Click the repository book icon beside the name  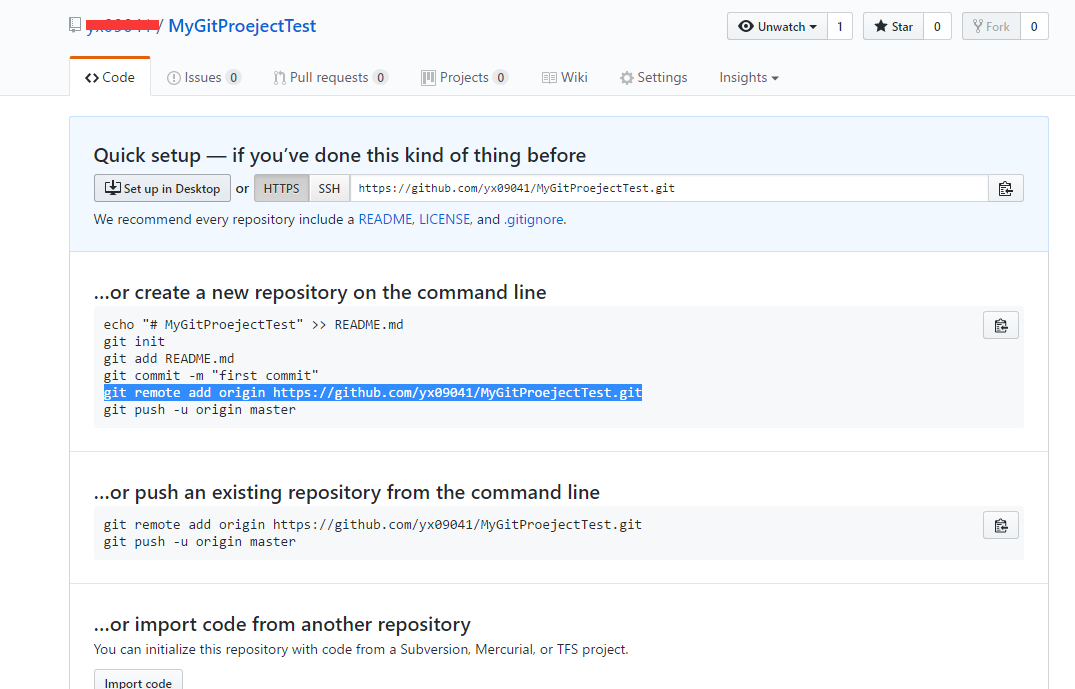click(75, 25)
